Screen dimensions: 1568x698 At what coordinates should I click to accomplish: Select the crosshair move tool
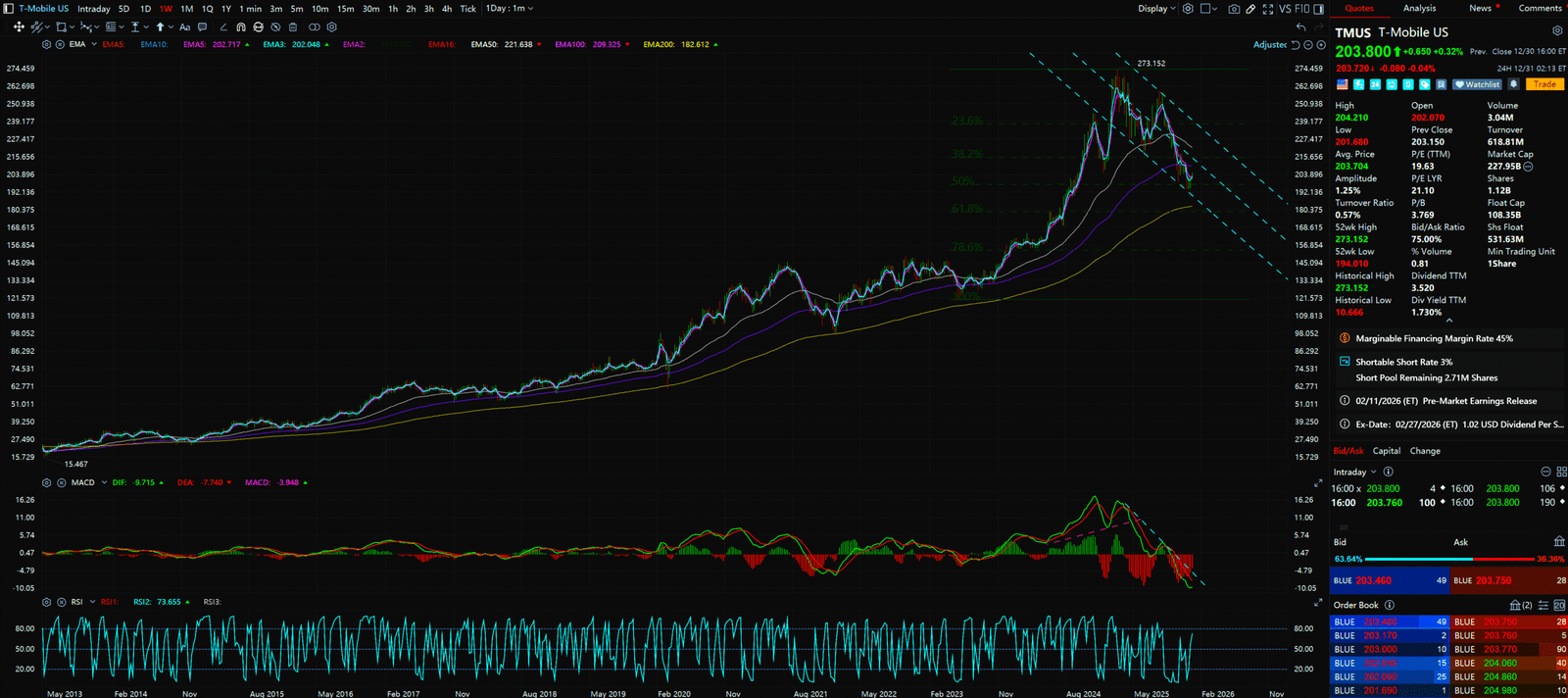click(x=18, y=27)
